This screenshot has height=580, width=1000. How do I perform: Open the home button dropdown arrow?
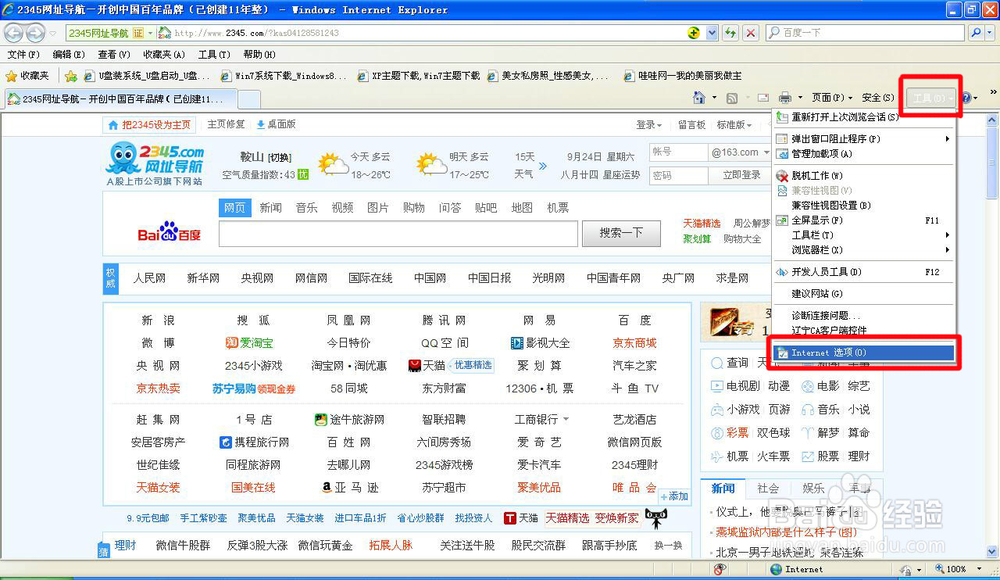(x=714, y=98)
